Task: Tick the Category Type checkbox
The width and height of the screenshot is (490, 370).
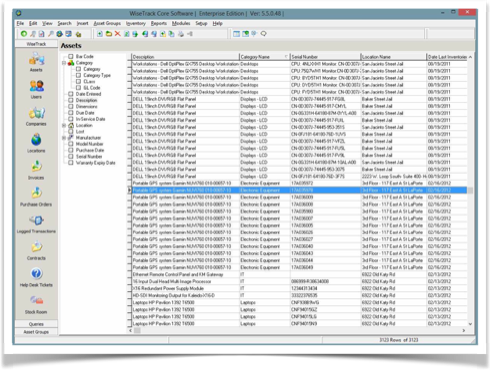Action: coord(78,75)
